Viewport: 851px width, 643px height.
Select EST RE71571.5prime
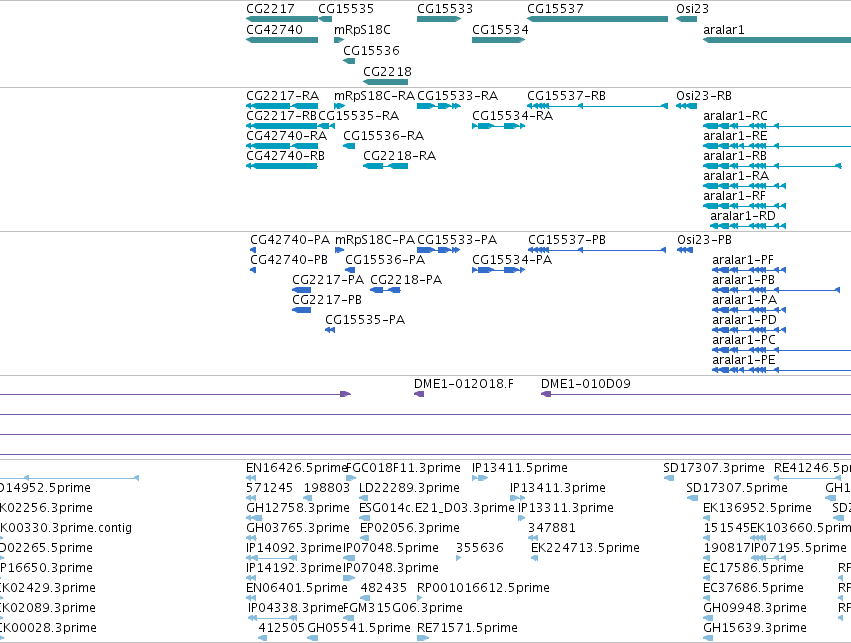point(467,628)
